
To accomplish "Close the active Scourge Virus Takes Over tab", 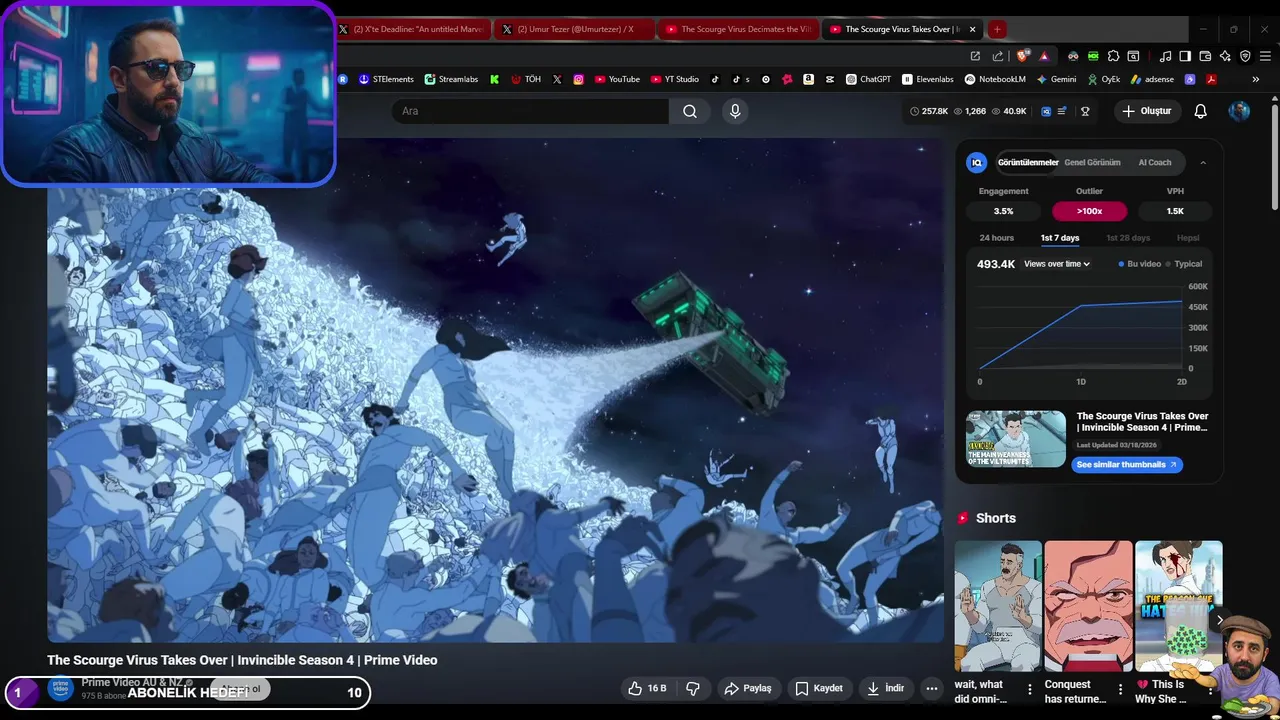I will click(972, 29).
